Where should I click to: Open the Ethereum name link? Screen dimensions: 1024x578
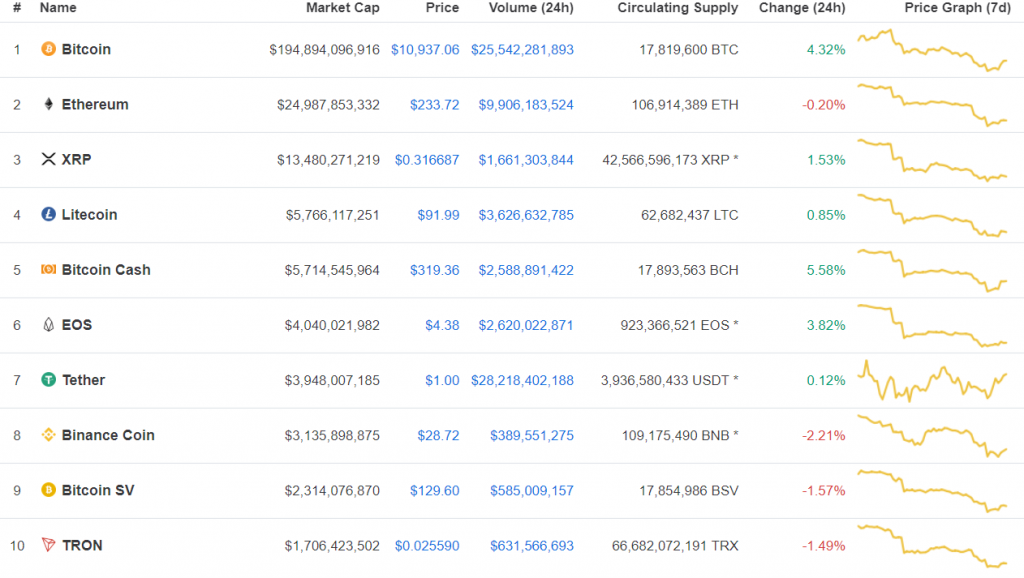click(x=95, y=104)
